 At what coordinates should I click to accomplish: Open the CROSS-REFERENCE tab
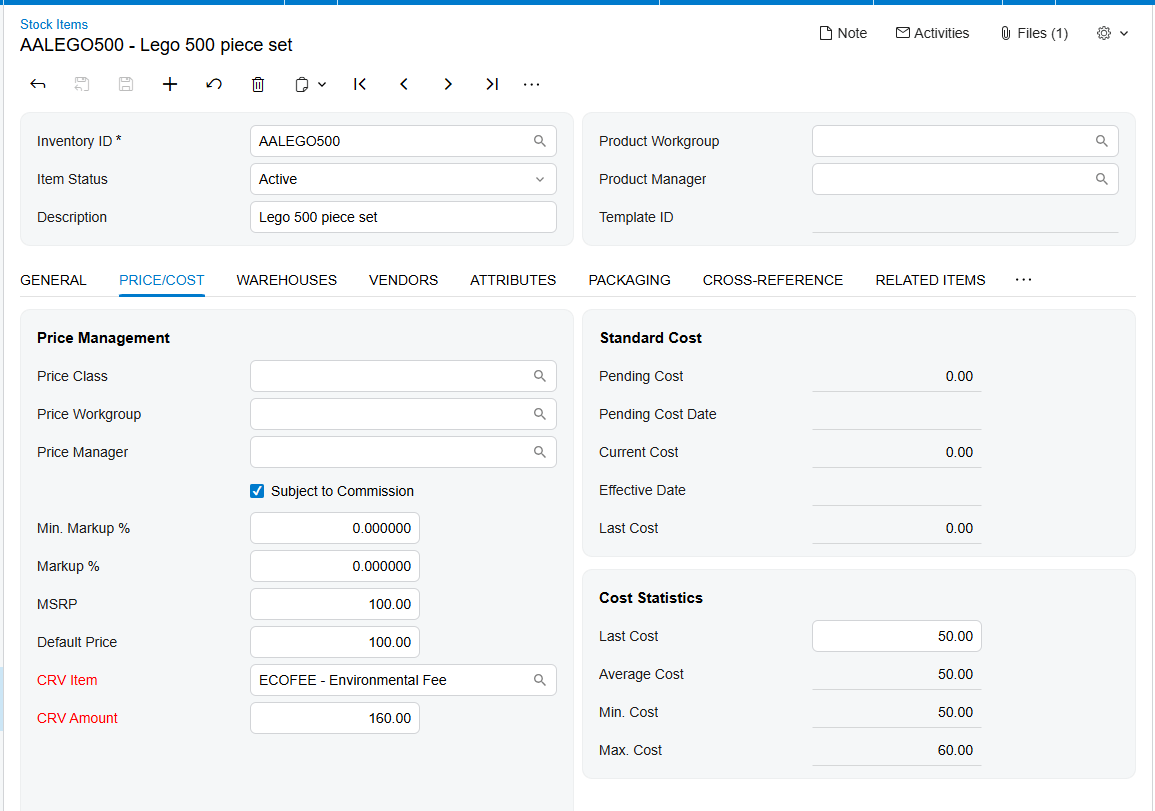coord(773,280)
